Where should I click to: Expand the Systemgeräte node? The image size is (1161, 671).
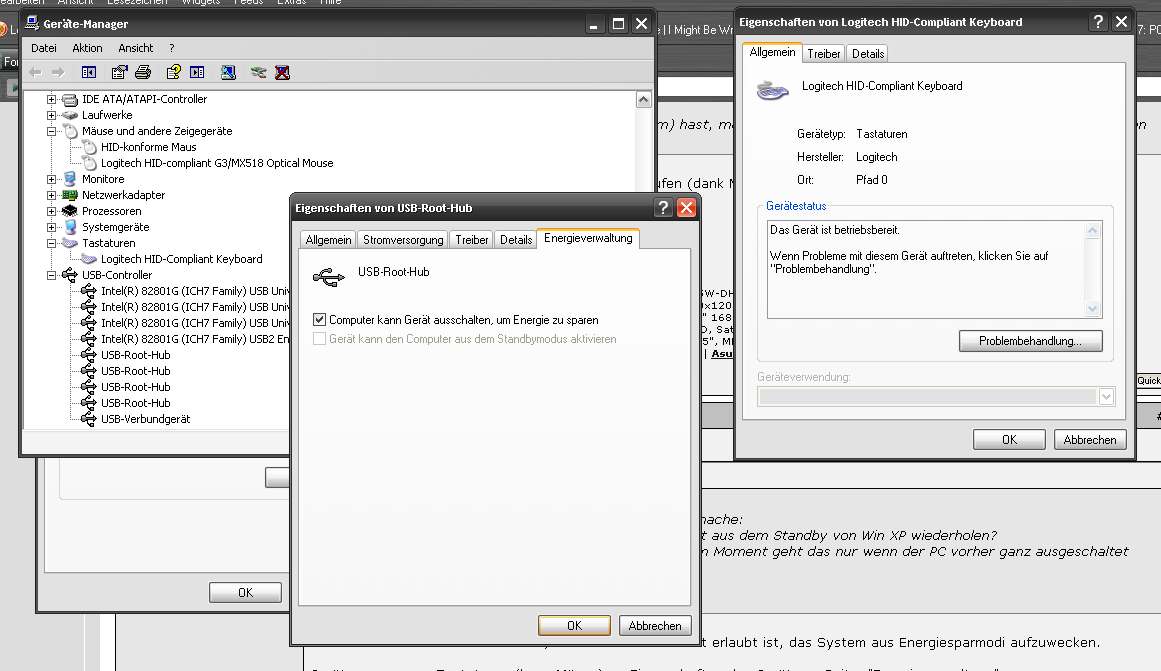pyautogui.click(x=51, y=227)
